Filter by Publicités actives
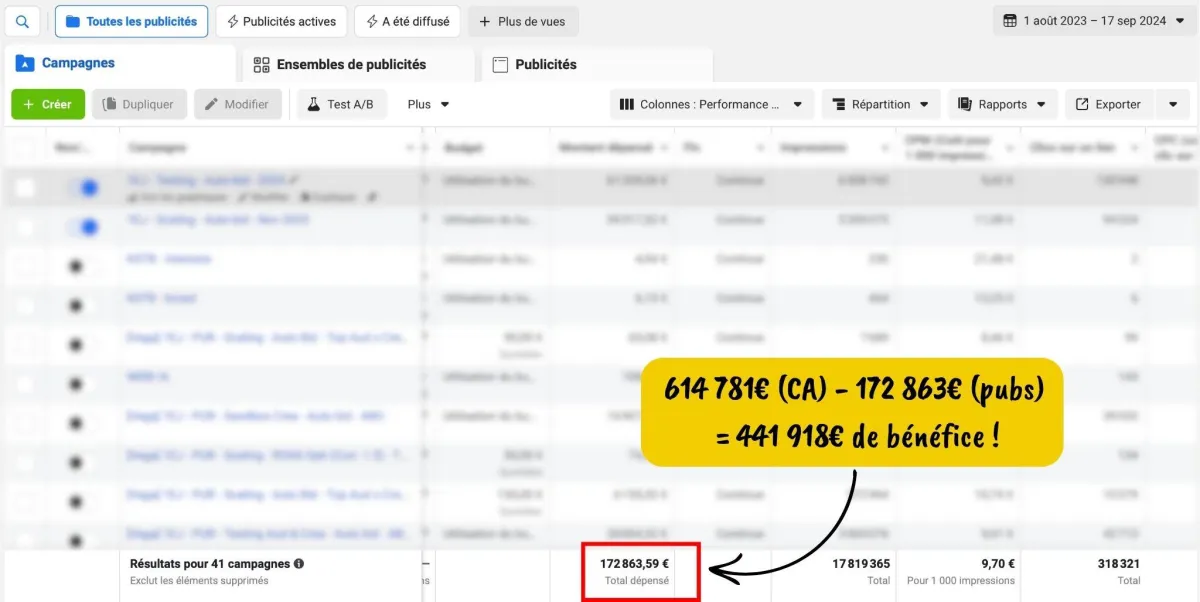Viewport: 1200px width, 602px height. click(x=281, y=21)
